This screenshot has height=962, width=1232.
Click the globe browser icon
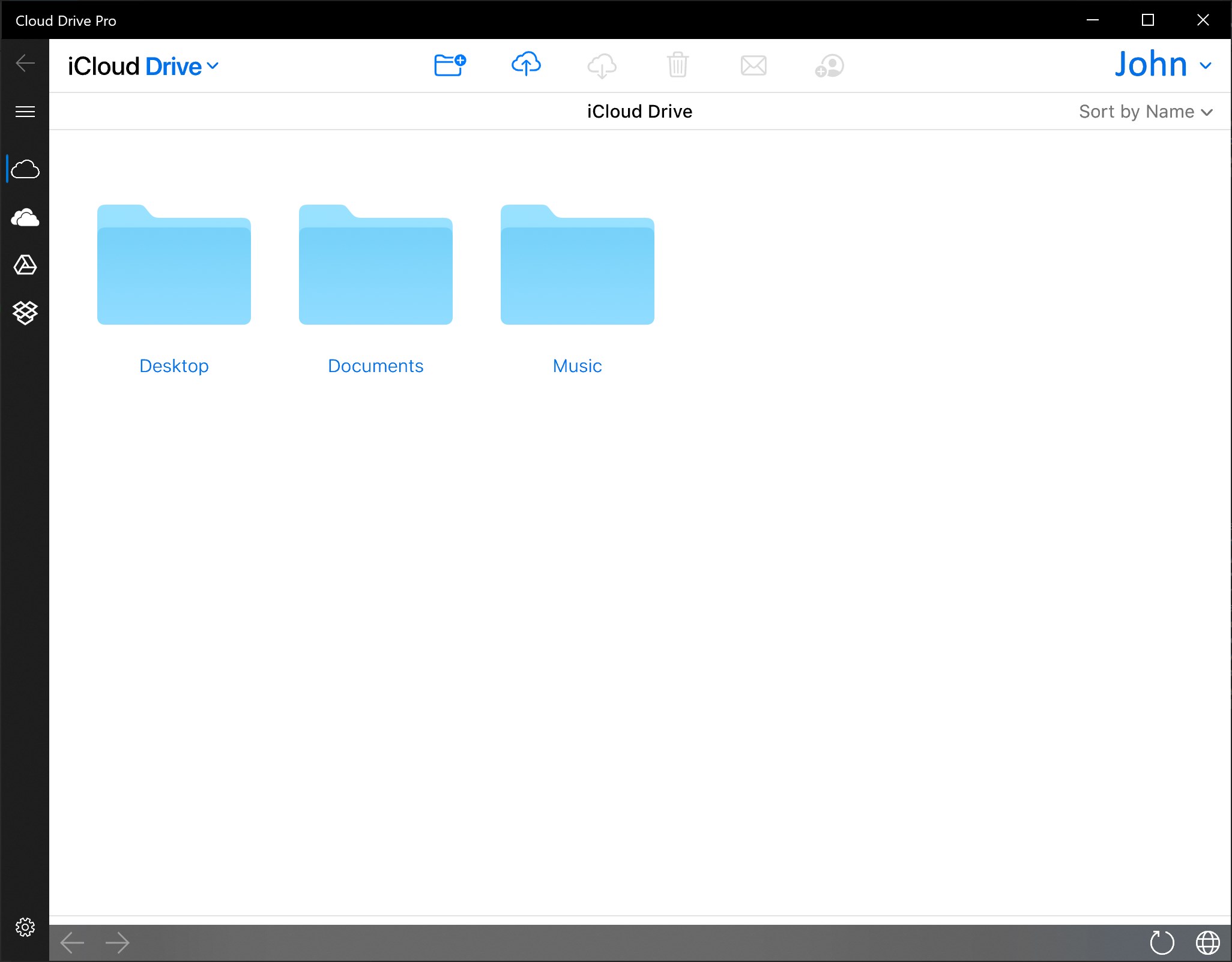1207,942
